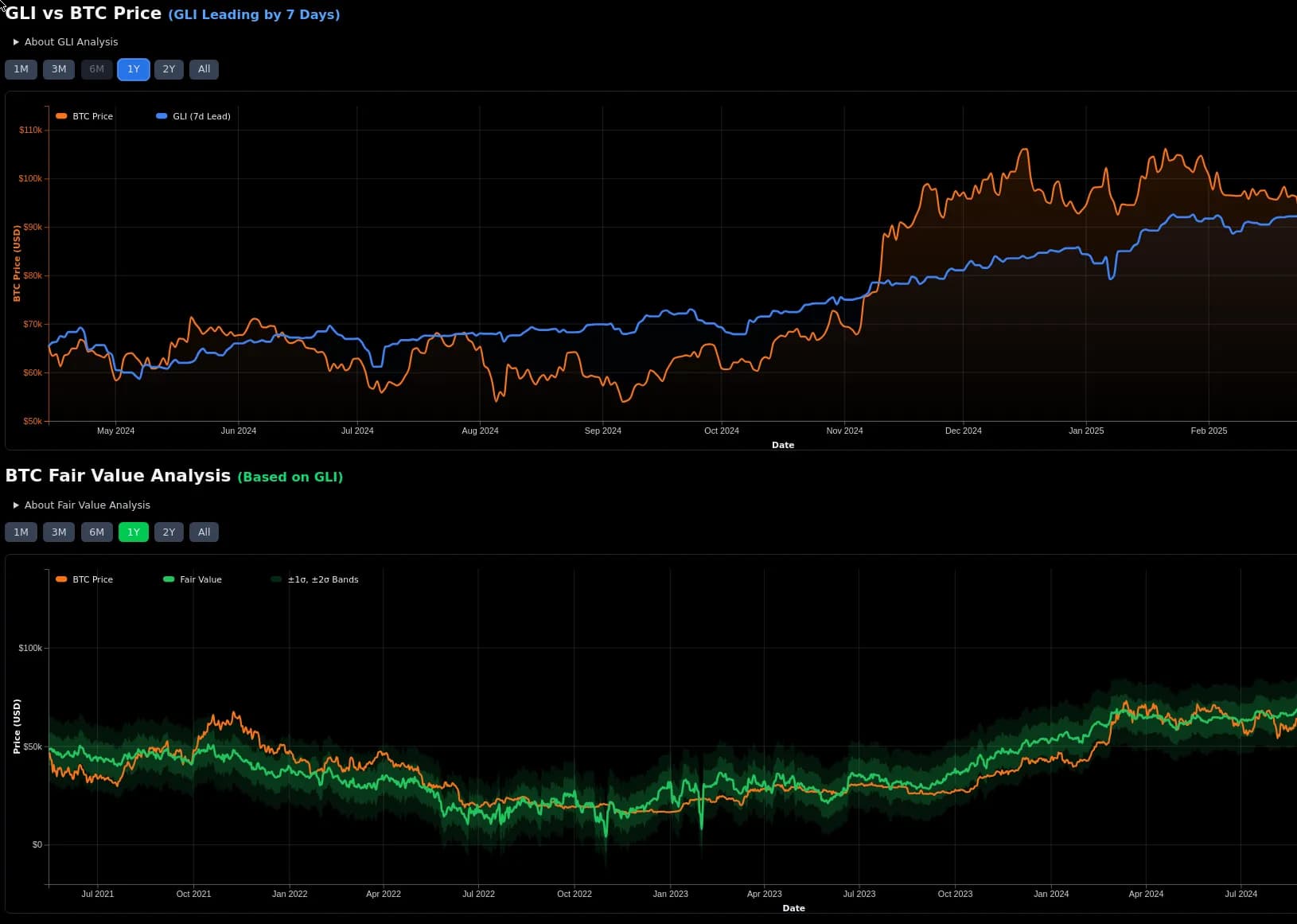The height and width of the screenshot is (924, 1297).
Task: Click the Aug 2024 x-axis label
Action: point(480,431)
